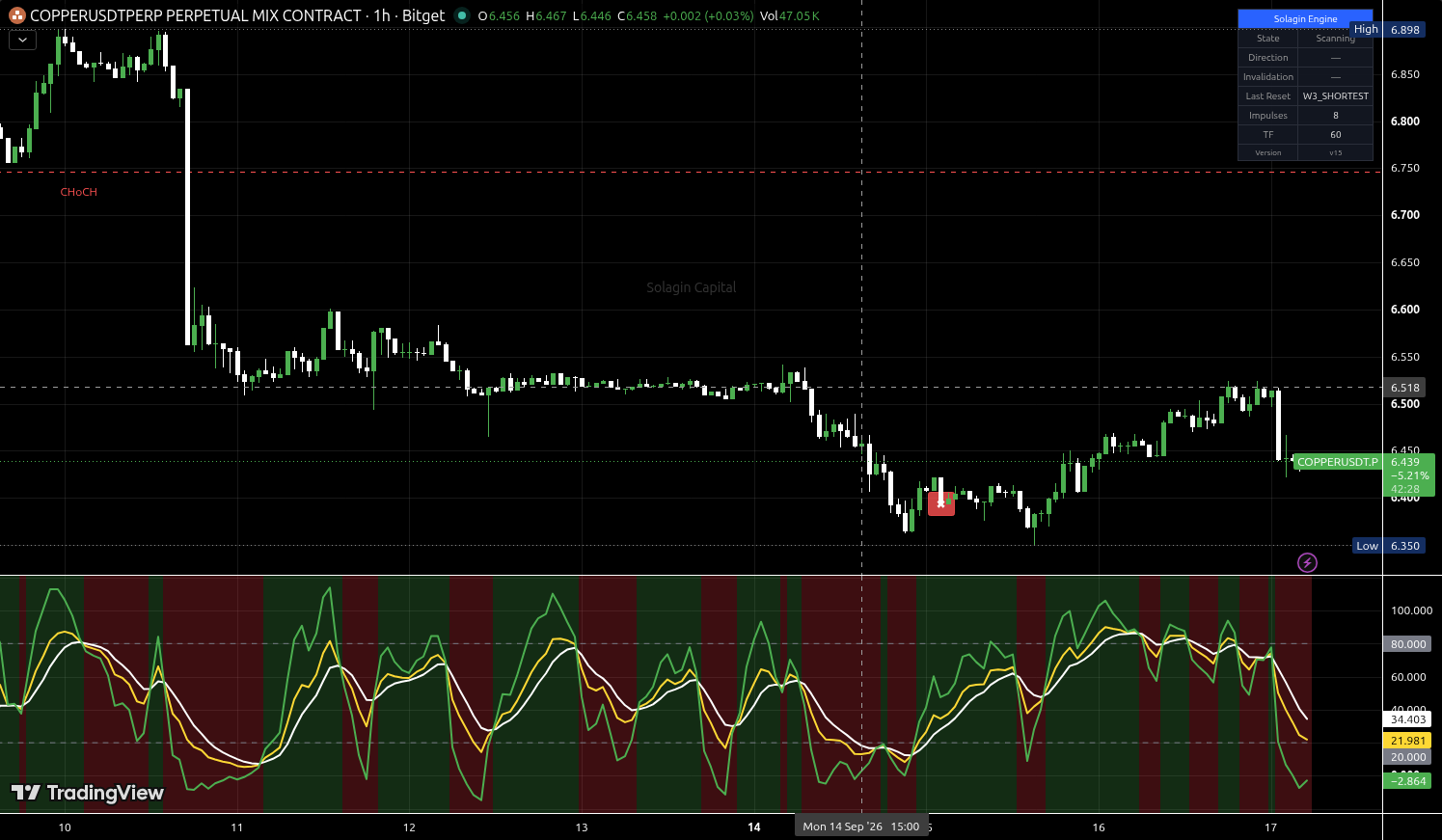Click the COPPERUSDTPERP PERPETUAL MIX CONTRACT title
Viewport: 1442px width, 840px height.
(196, 15)
